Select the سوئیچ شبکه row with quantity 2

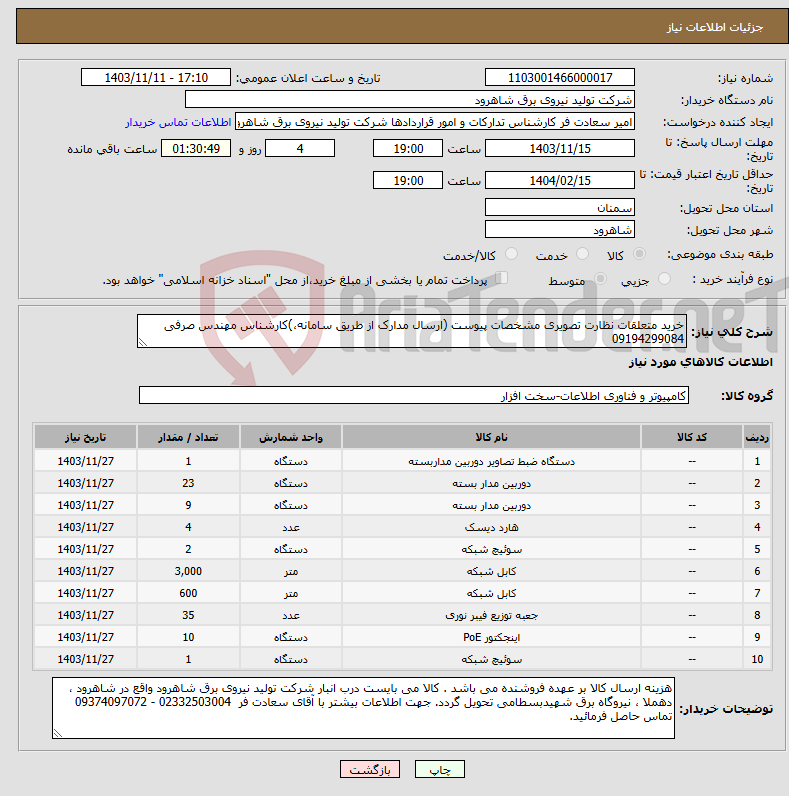402,549
